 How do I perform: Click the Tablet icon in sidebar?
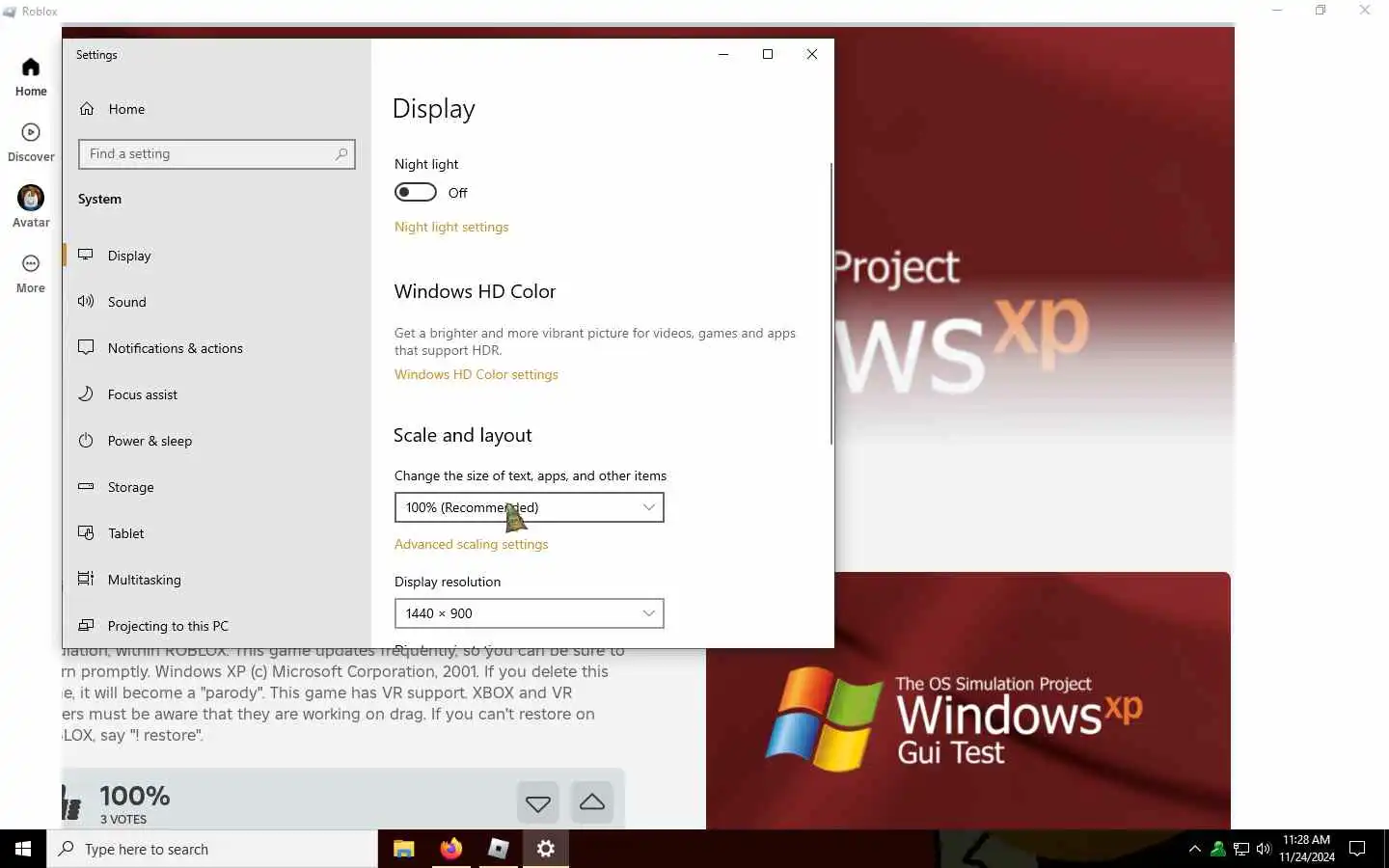(x=86, y=532)
